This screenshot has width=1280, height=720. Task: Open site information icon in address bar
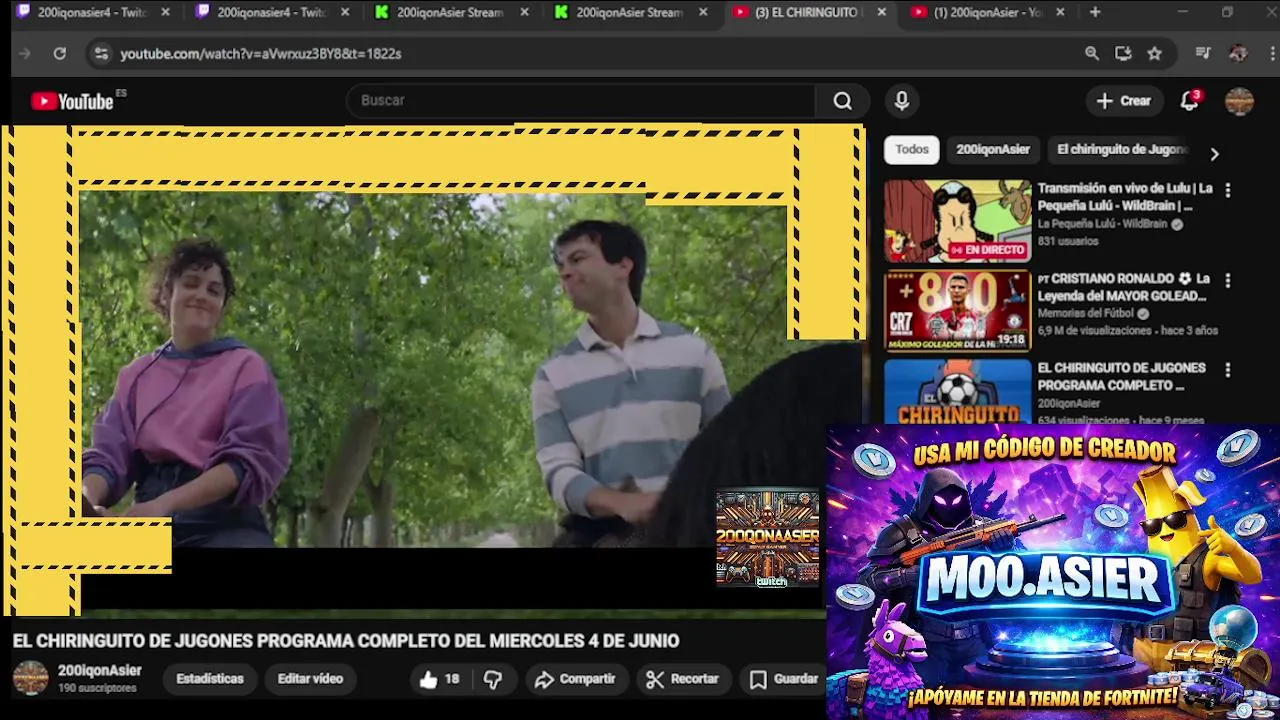tap(101, 54)
